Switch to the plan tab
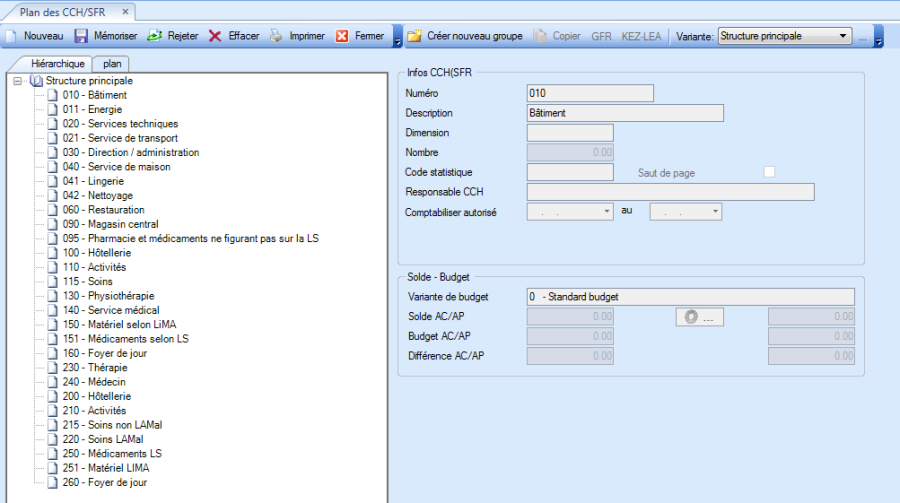The height and width of the screenshot is (503, 900). point(112,64)
